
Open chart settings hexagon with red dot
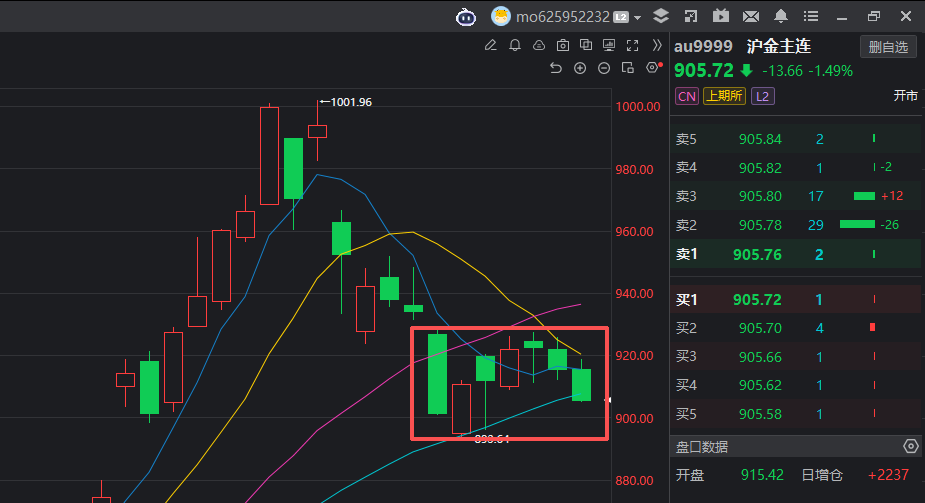[x=653, y=68]
